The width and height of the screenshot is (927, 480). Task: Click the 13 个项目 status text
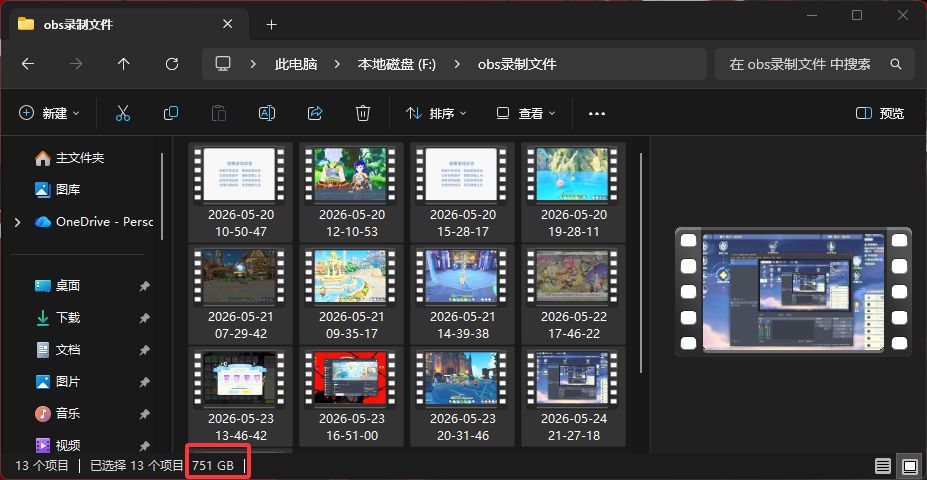pos(42,465)
